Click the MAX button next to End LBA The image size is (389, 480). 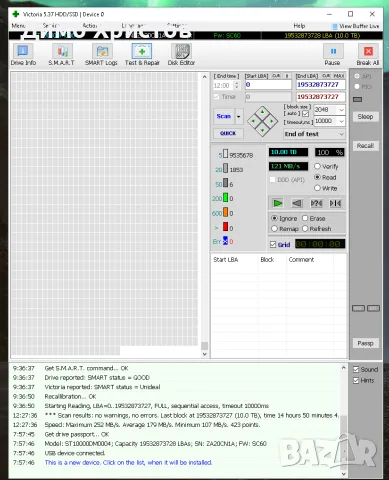pyautogui.click(x=338, y=76)
